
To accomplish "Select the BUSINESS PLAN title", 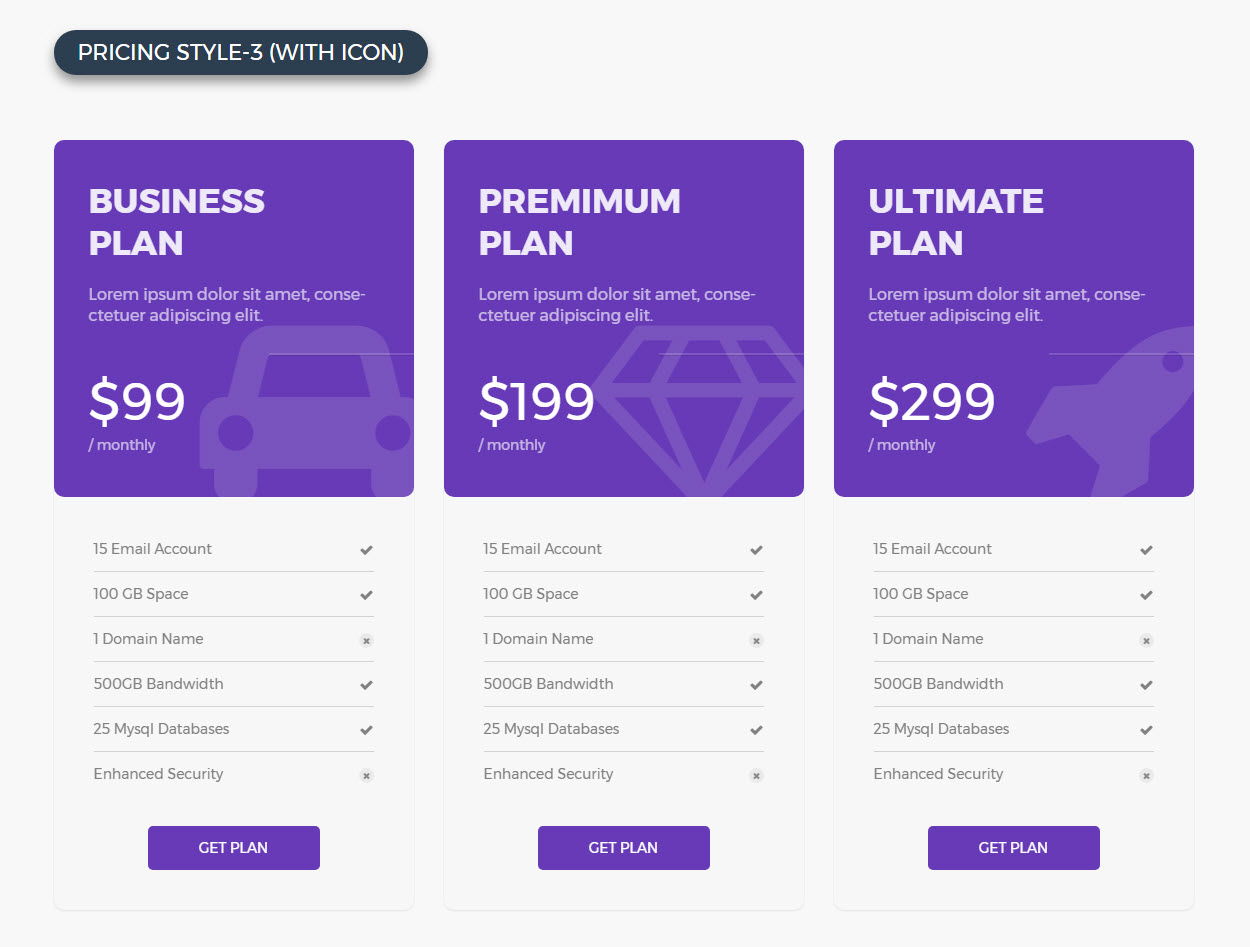I will tap(176, 221).
